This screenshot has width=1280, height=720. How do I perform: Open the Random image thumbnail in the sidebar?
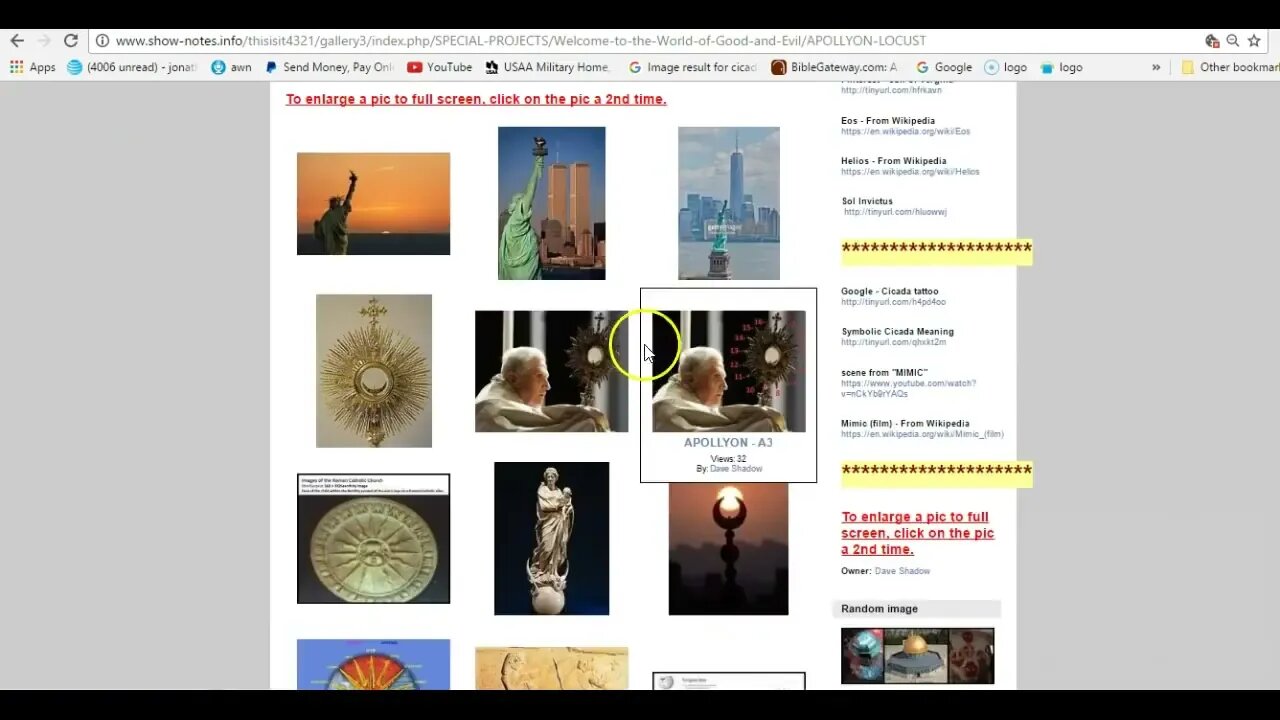pyautogui.click(x=917, y=656)
